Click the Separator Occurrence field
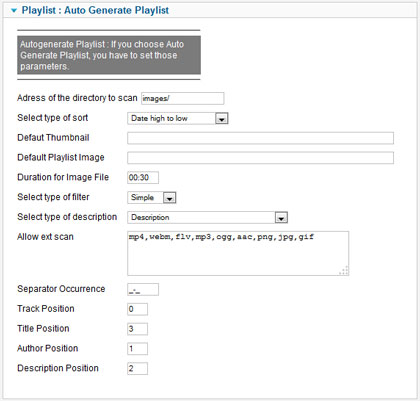 coord(143,289)
